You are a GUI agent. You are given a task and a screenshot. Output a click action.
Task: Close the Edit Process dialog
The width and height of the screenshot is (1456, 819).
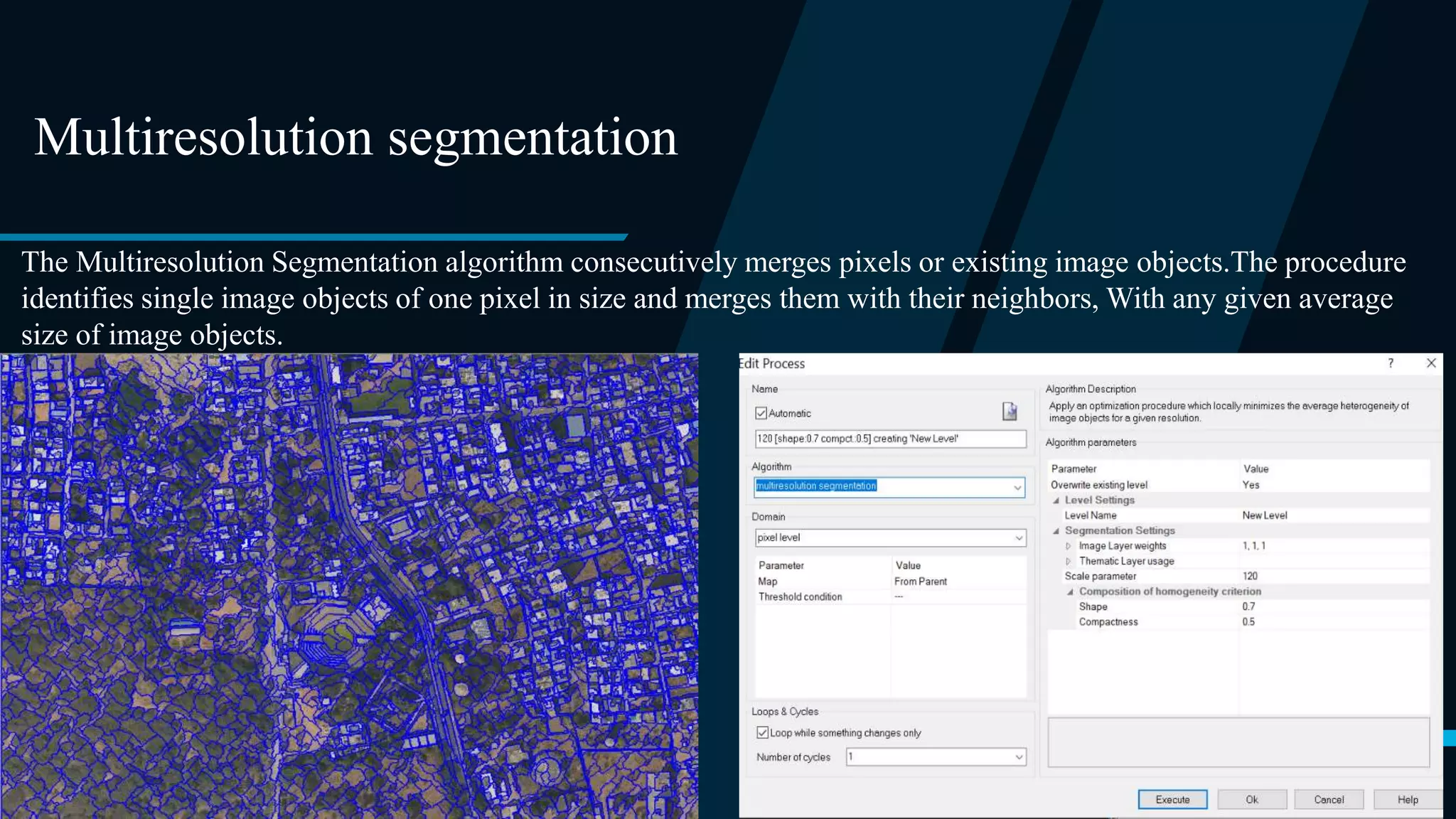[x=1431, y=363]
